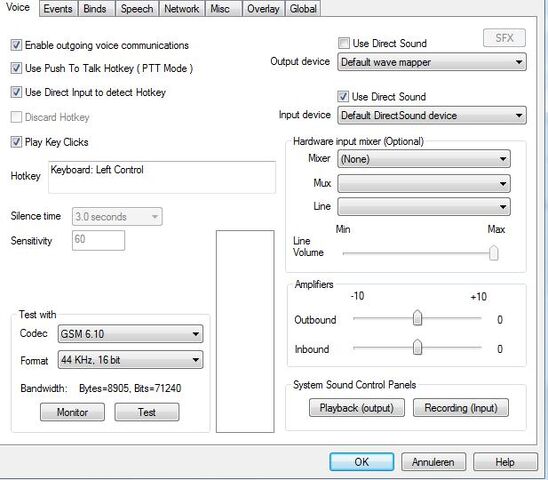Disable Enable outgoing voice communications checkbox
Image resolution: width=548 pixels, height=480 pixels.
click(x=16, y=45)
